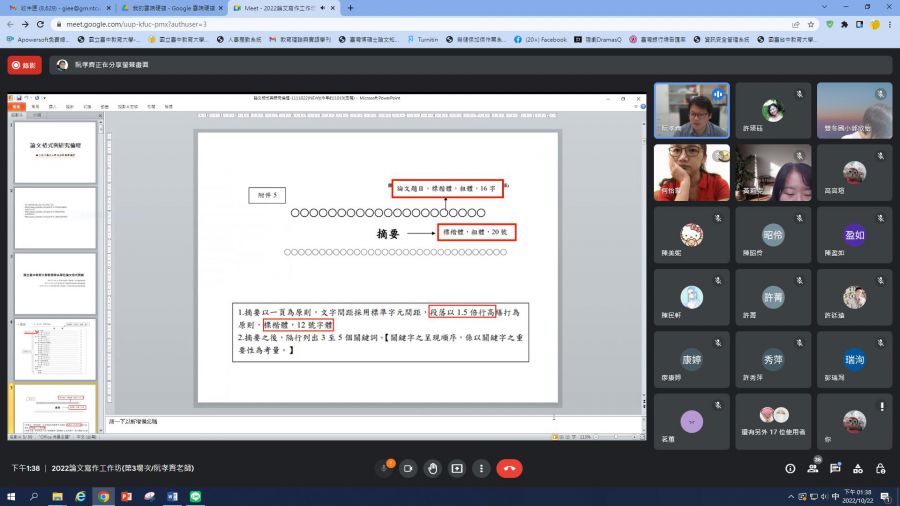Open PowerPoint from the Windows taskbar

click(x=127, y=496)
